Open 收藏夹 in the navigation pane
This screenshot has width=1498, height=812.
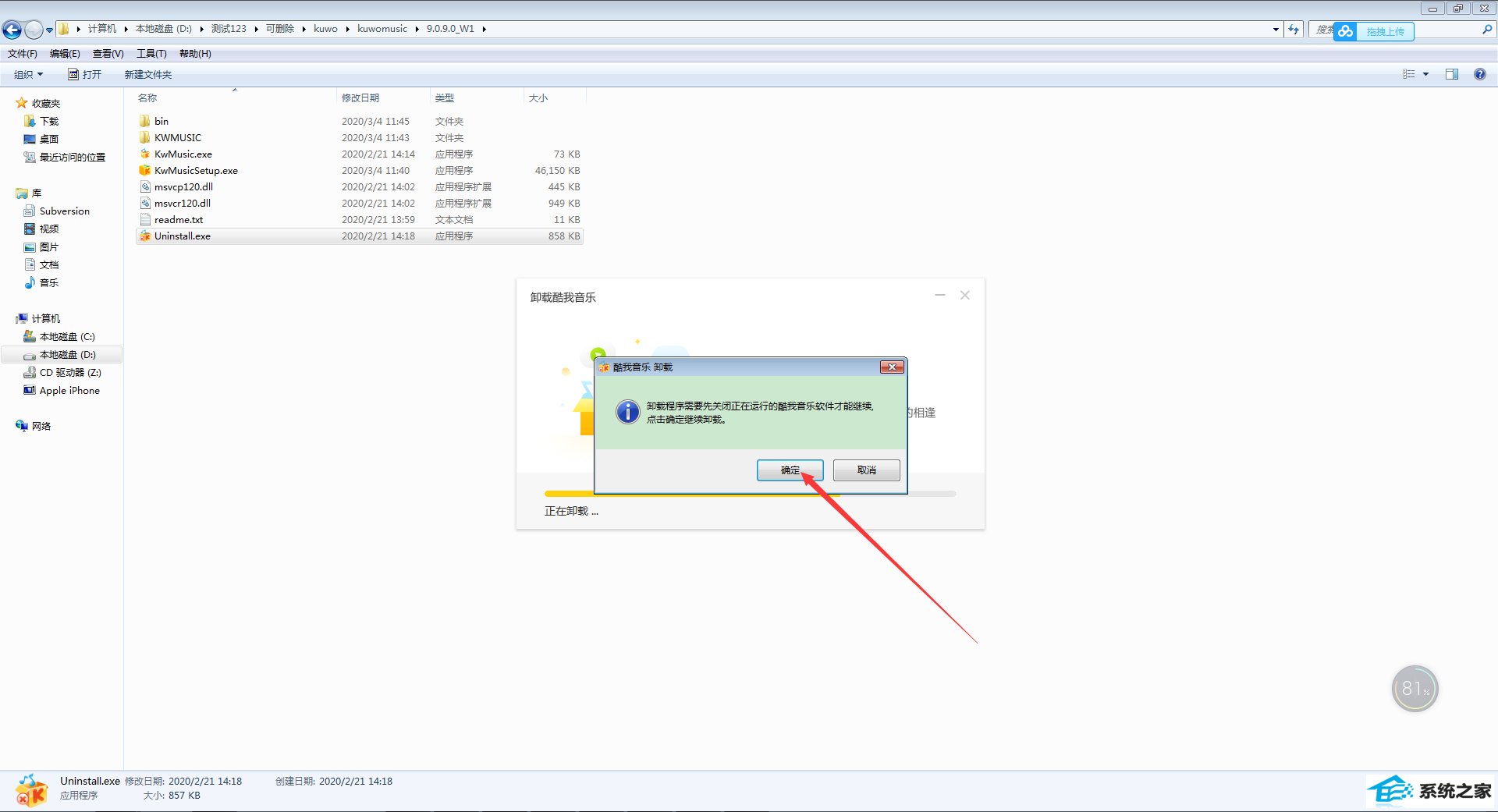point(45,104)
